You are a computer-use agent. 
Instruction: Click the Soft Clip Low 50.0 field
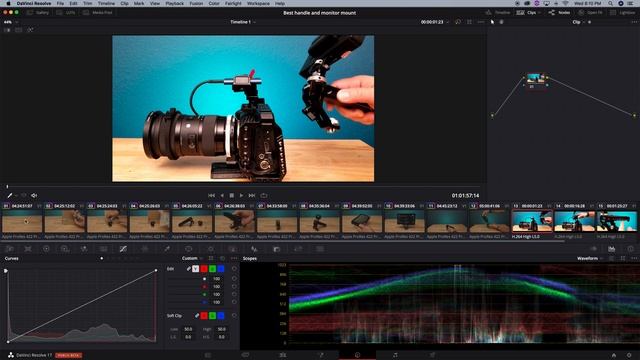(188, 329)
